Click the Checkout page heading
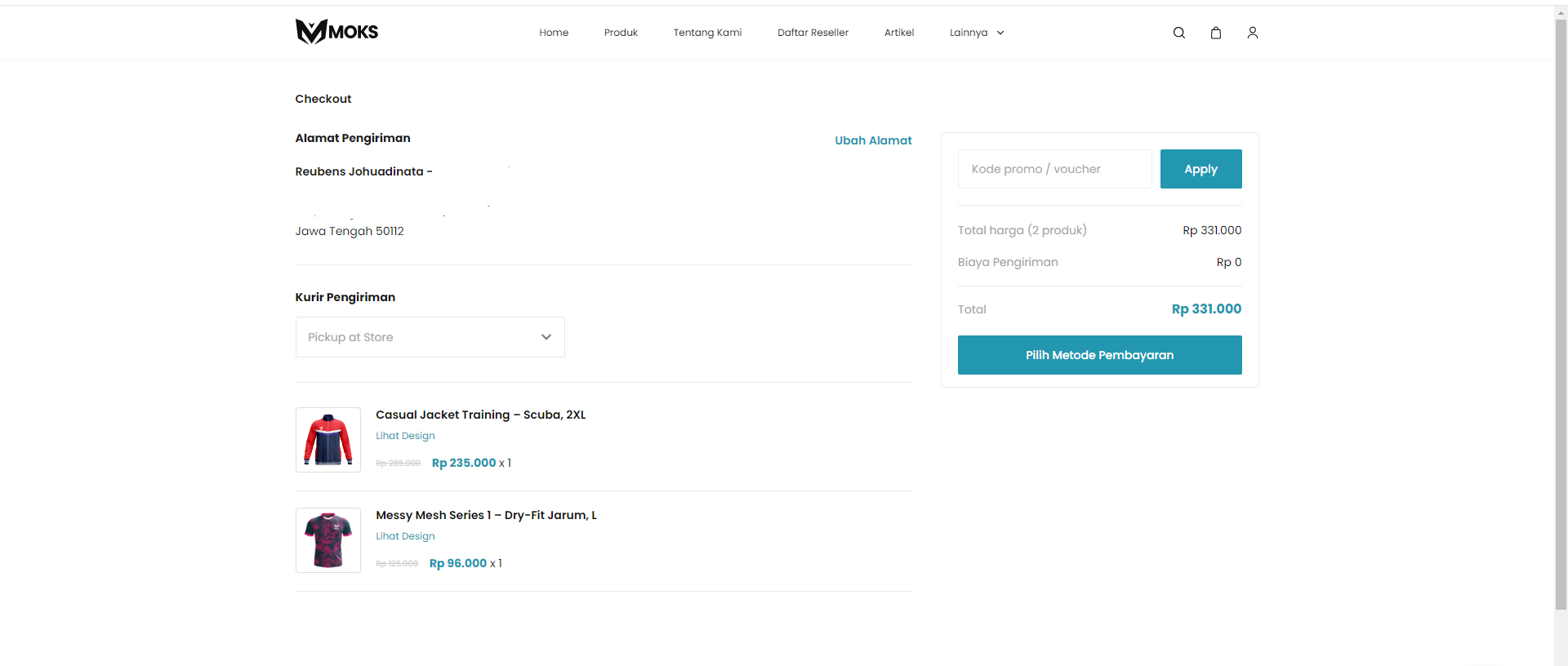 pyautogui.click(x=323, y=99)
